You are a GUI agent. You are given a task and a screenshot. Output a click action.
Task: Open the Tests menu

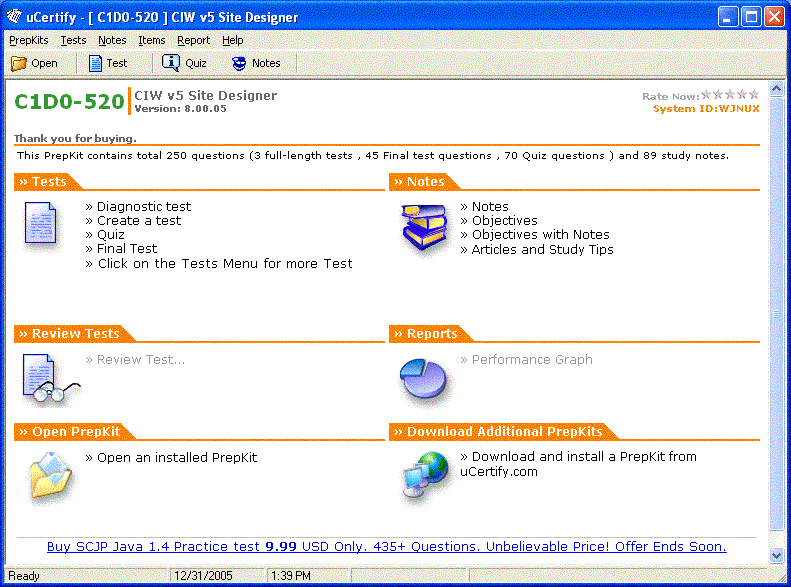(73, 40)
